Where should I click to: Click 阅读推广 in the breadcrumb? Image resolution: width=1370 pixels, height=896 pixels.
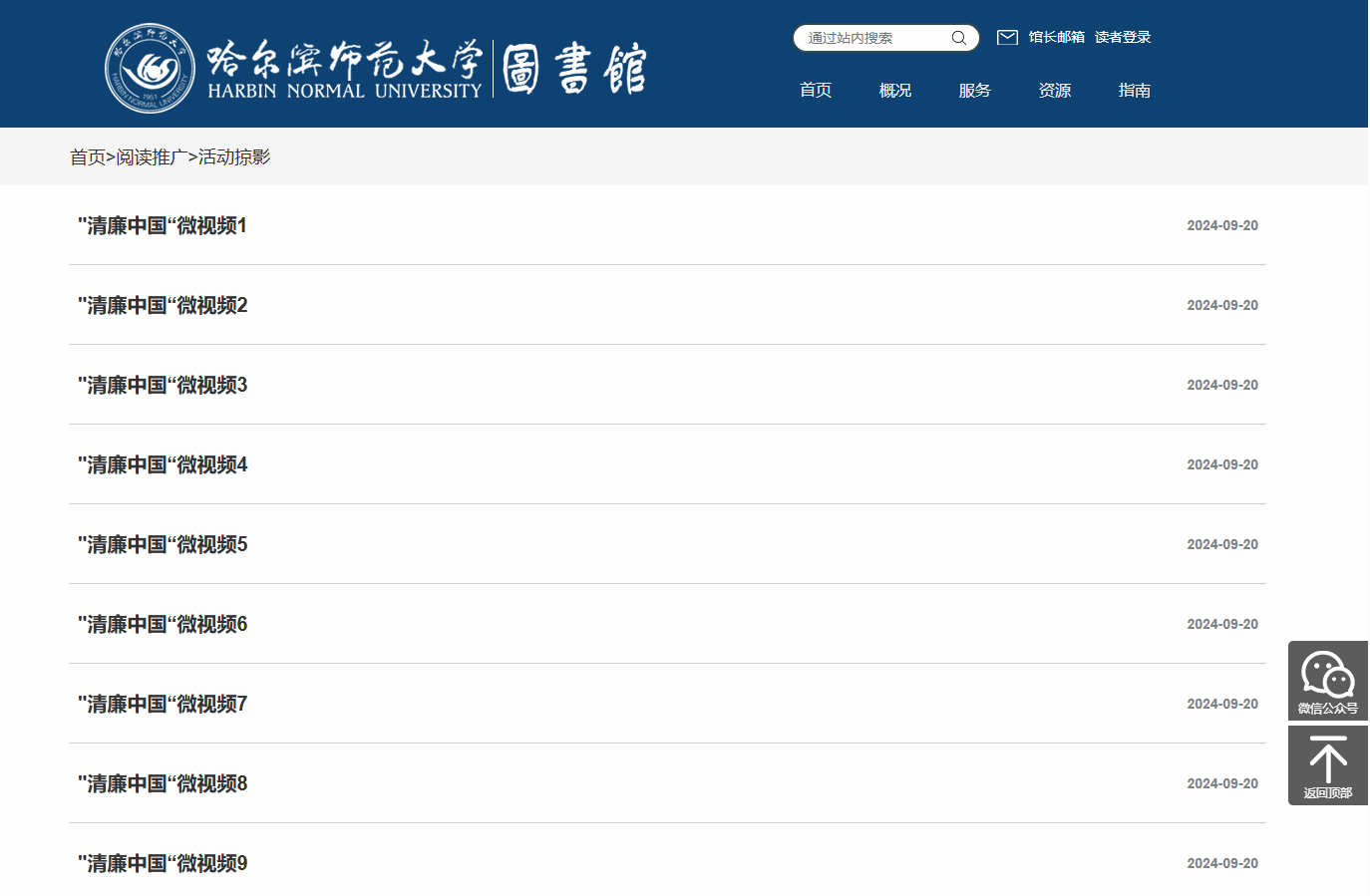point(152,157)
